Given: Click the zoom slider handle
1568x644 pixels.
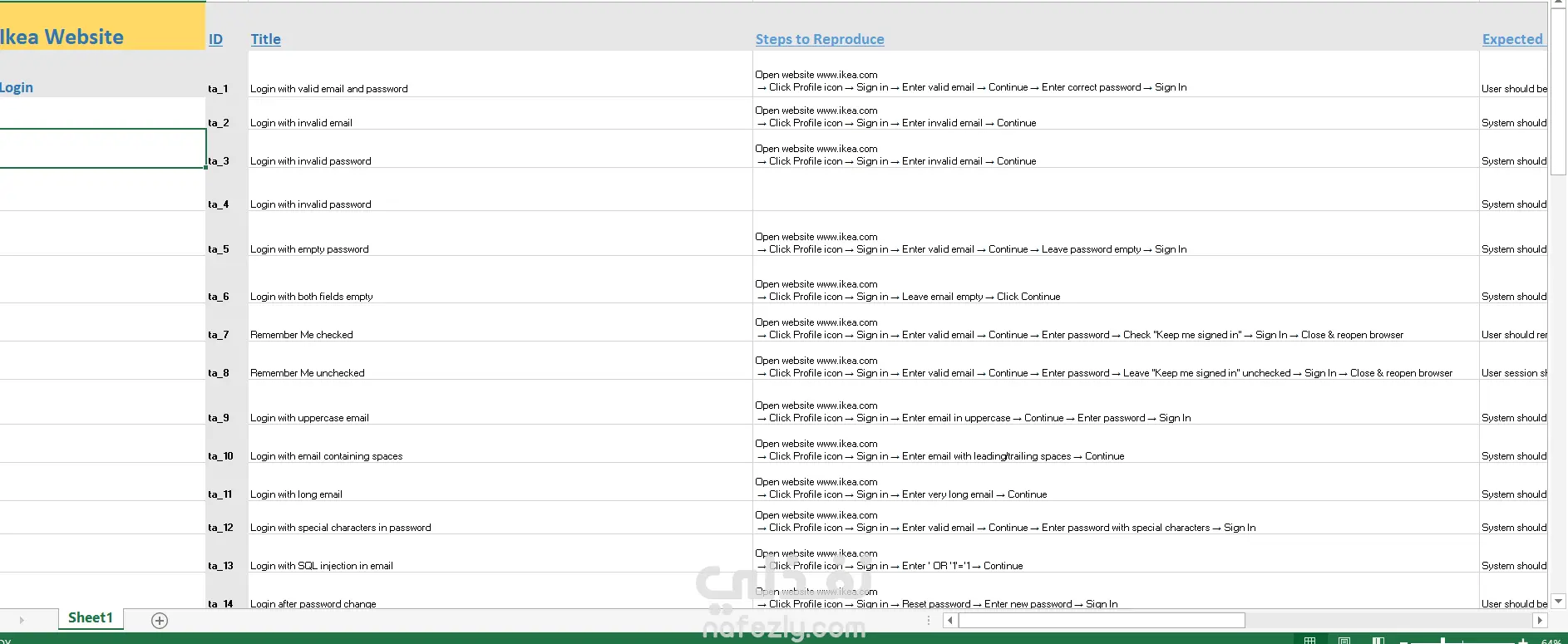Looking at the screenshot, I should (1442, 641).
